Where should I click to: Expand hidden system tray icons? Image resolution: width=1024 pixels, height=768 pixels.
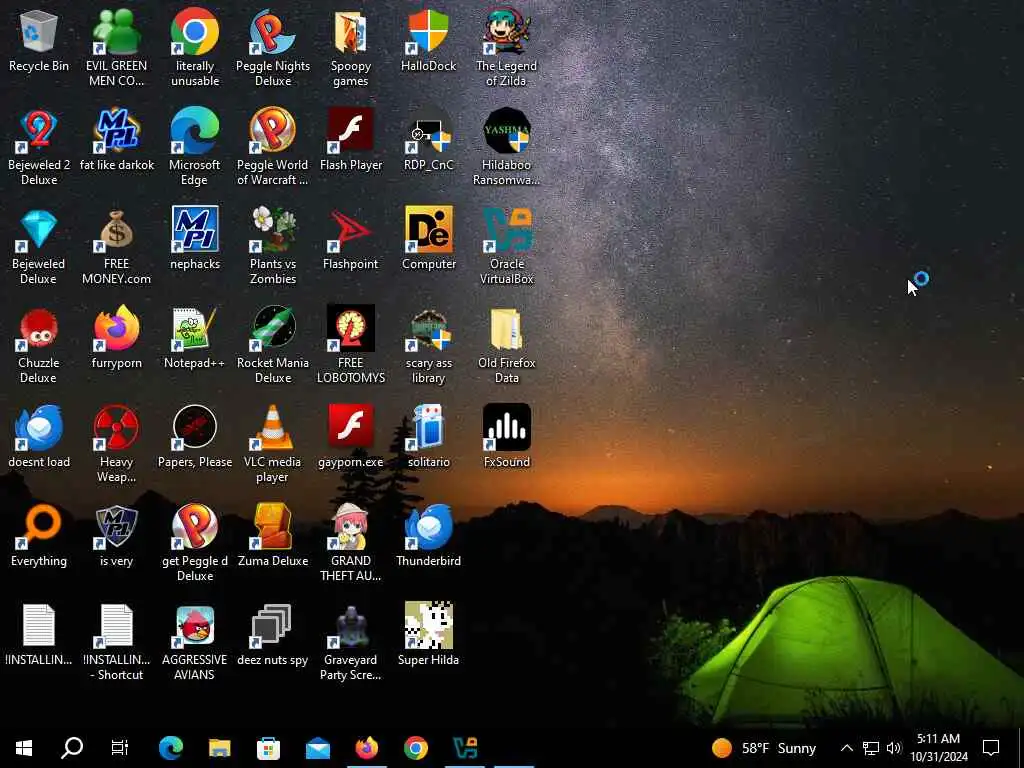pyautogui.click(x=846, y=748)
